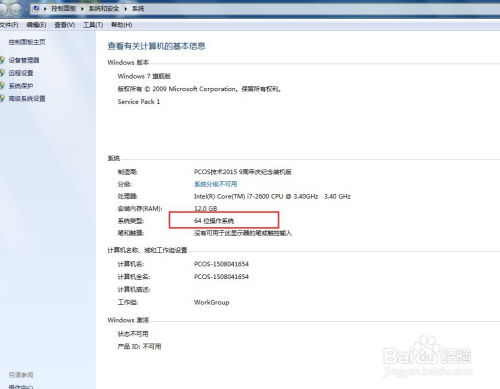Viewport: 500px width, 389px height.
Task: Open the 操作中心 link at the sidebar bottom
Action: pos(21,386)
